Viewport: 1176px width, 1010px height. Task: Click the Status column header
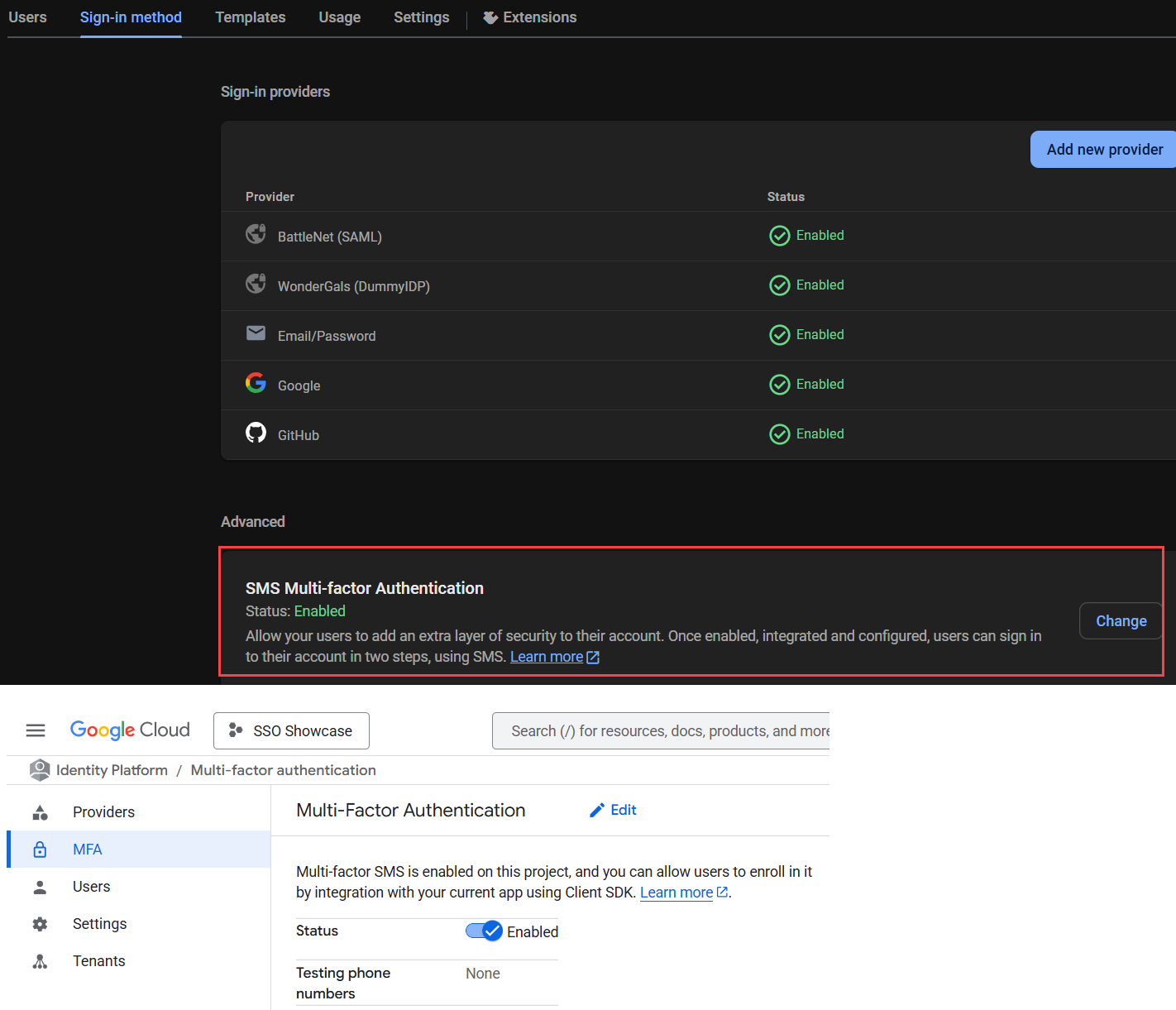pyautogui.click(x=786, y=197)
